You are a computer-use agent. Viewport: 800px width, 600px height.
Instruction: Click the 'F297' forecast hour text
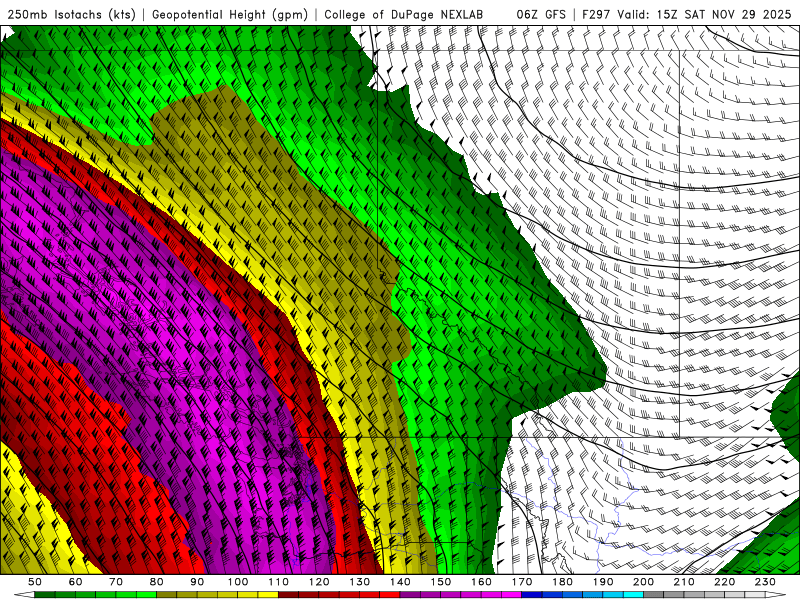point(596,15)
